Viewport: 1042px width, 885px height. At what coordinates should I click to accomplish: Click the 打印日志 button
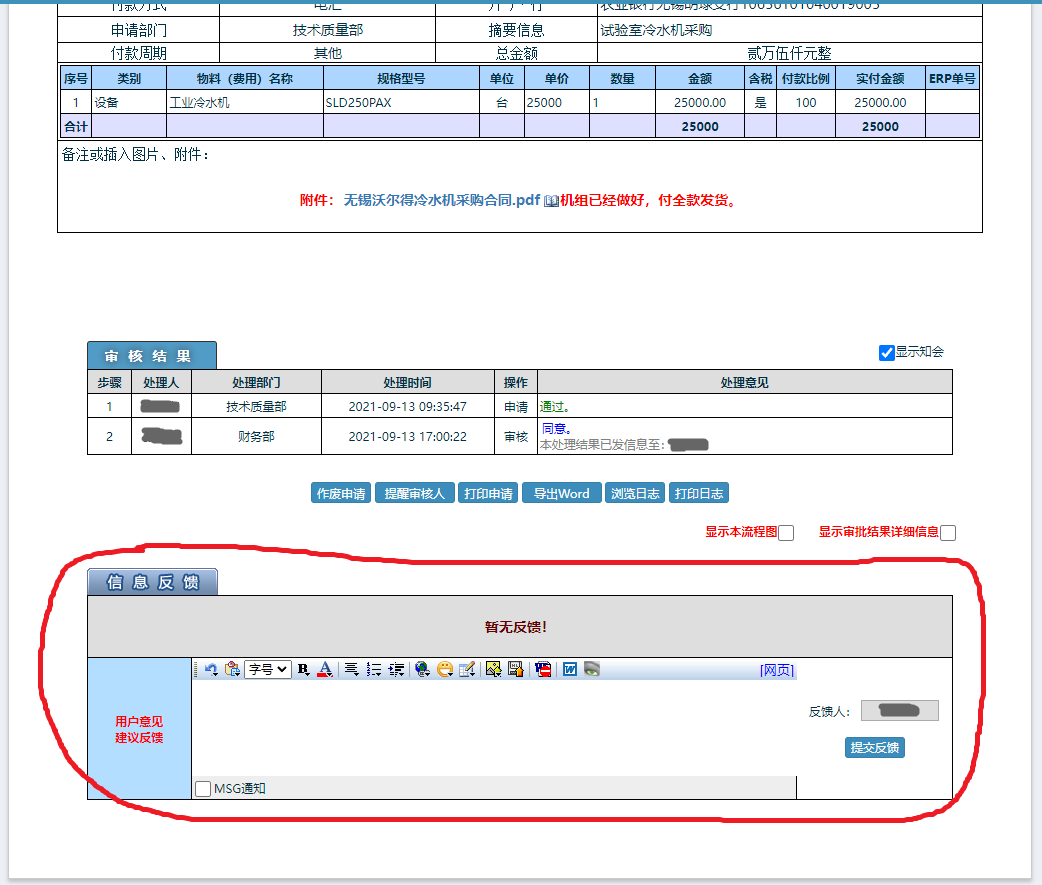pyautogui.click(x=699, y=493)
